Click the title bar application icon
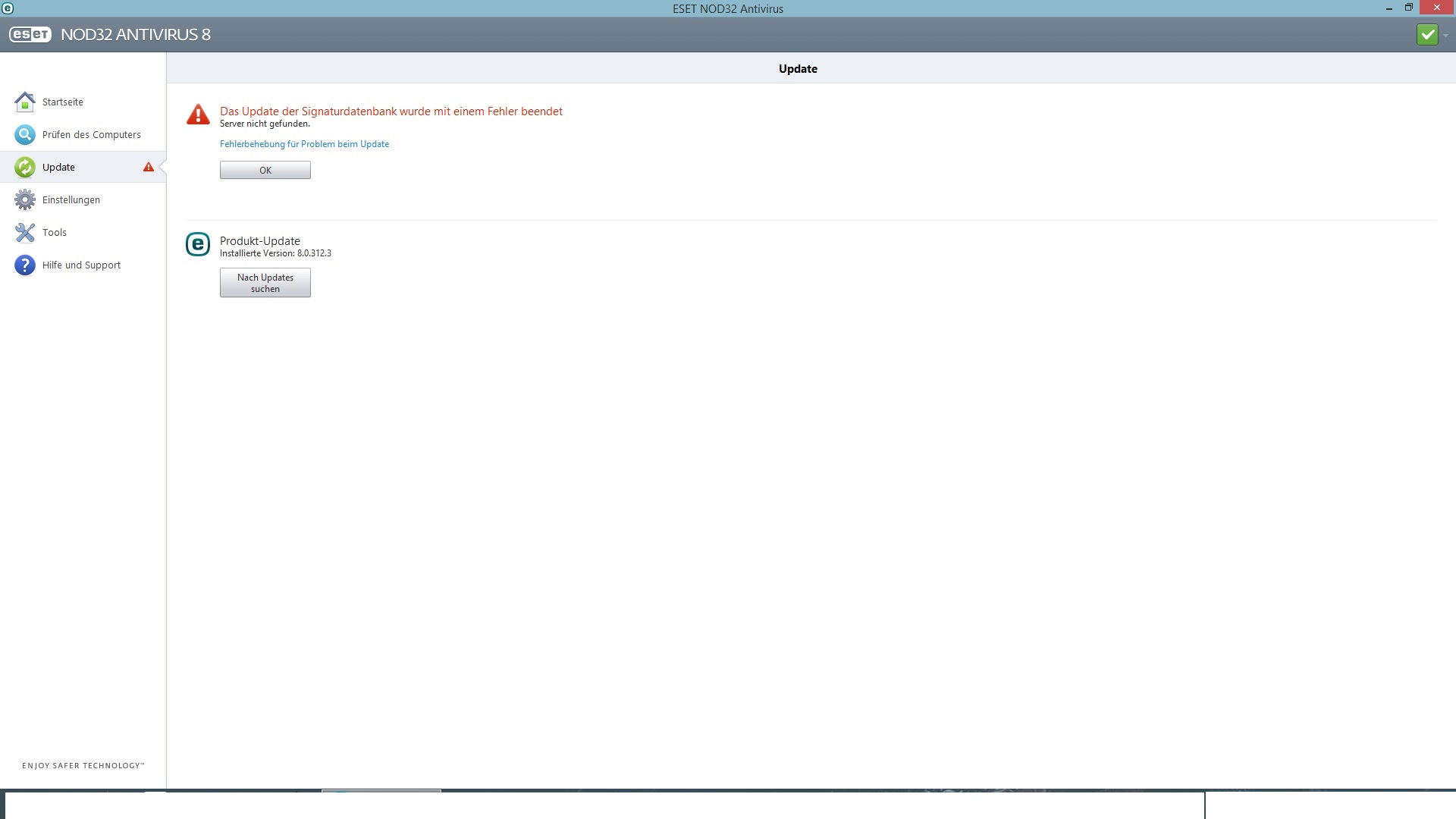The height and width of the screenshot is (819, 1456). (8, 8)
